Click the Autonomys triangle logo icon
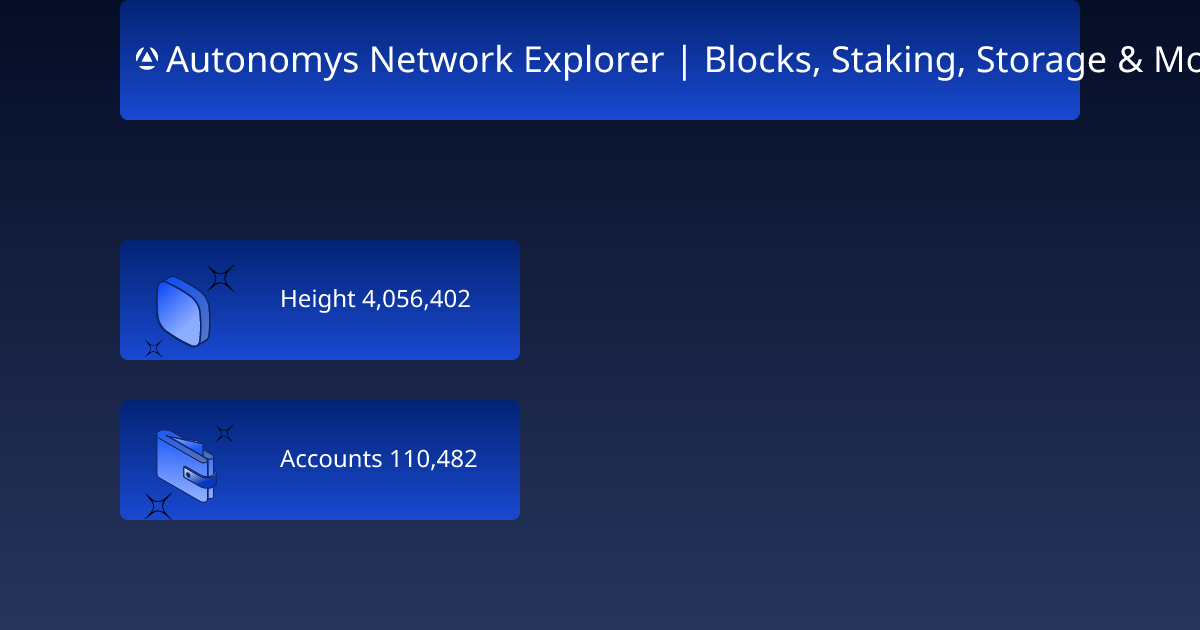The height and width of the screenshot is (630, 1200). pos(147,60)
